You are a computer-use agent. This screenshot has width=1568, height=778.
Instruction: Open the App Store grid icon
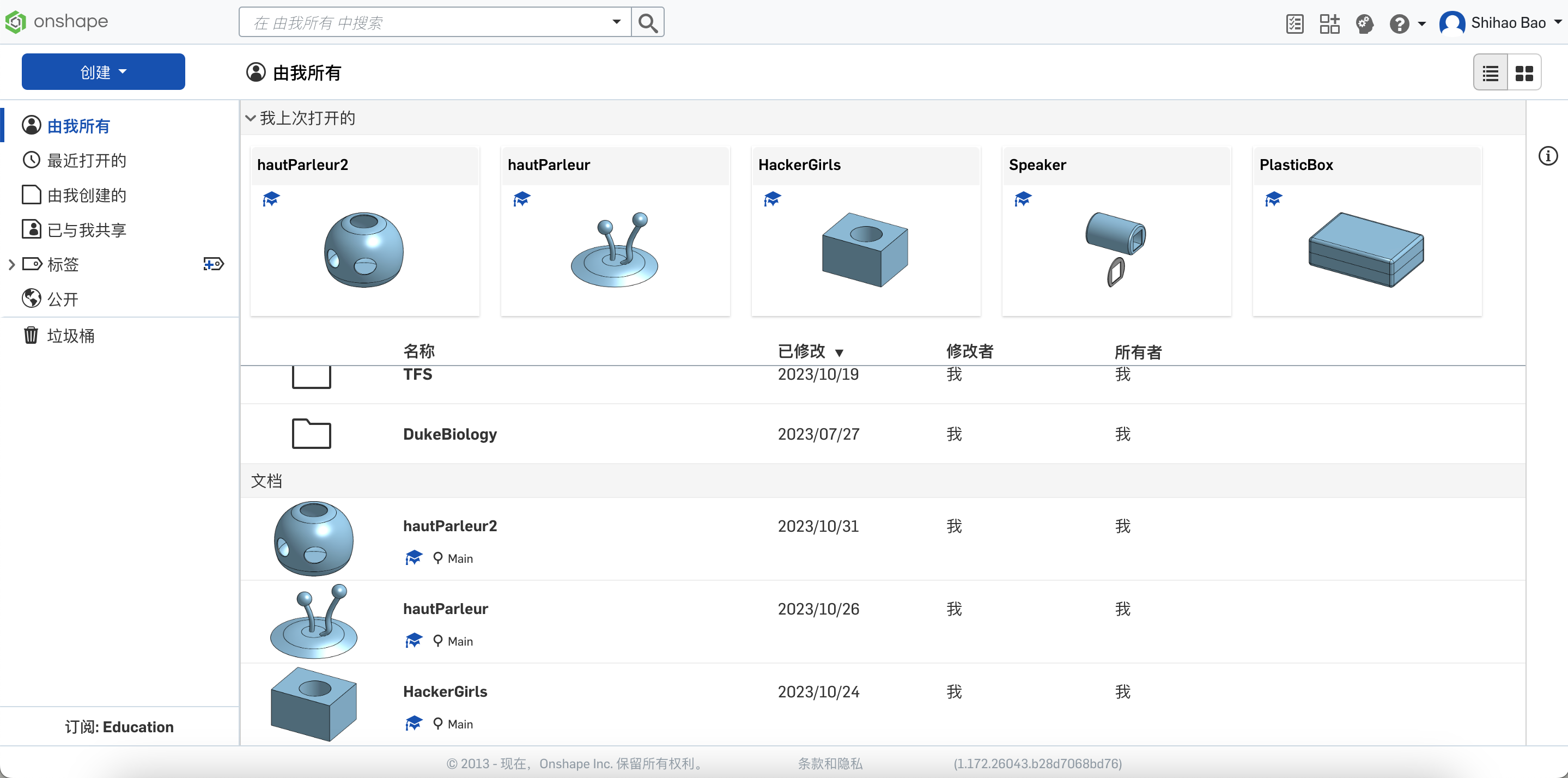tap(1329, 24)
